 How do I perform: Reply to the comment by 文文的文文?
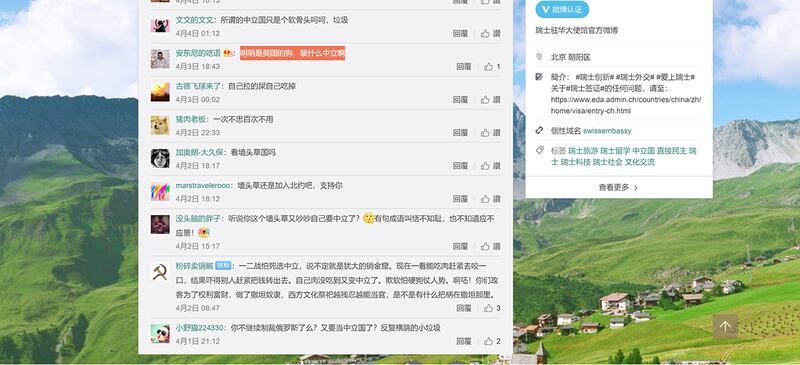[x=460, y=33]
